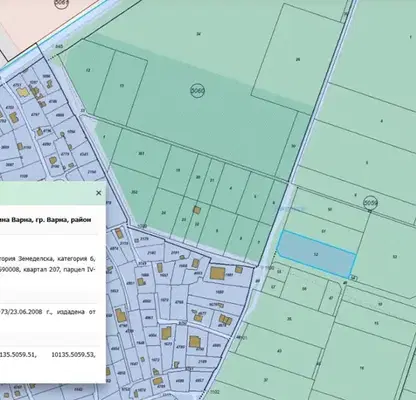Select urban parcel 2180

point(151,253)
